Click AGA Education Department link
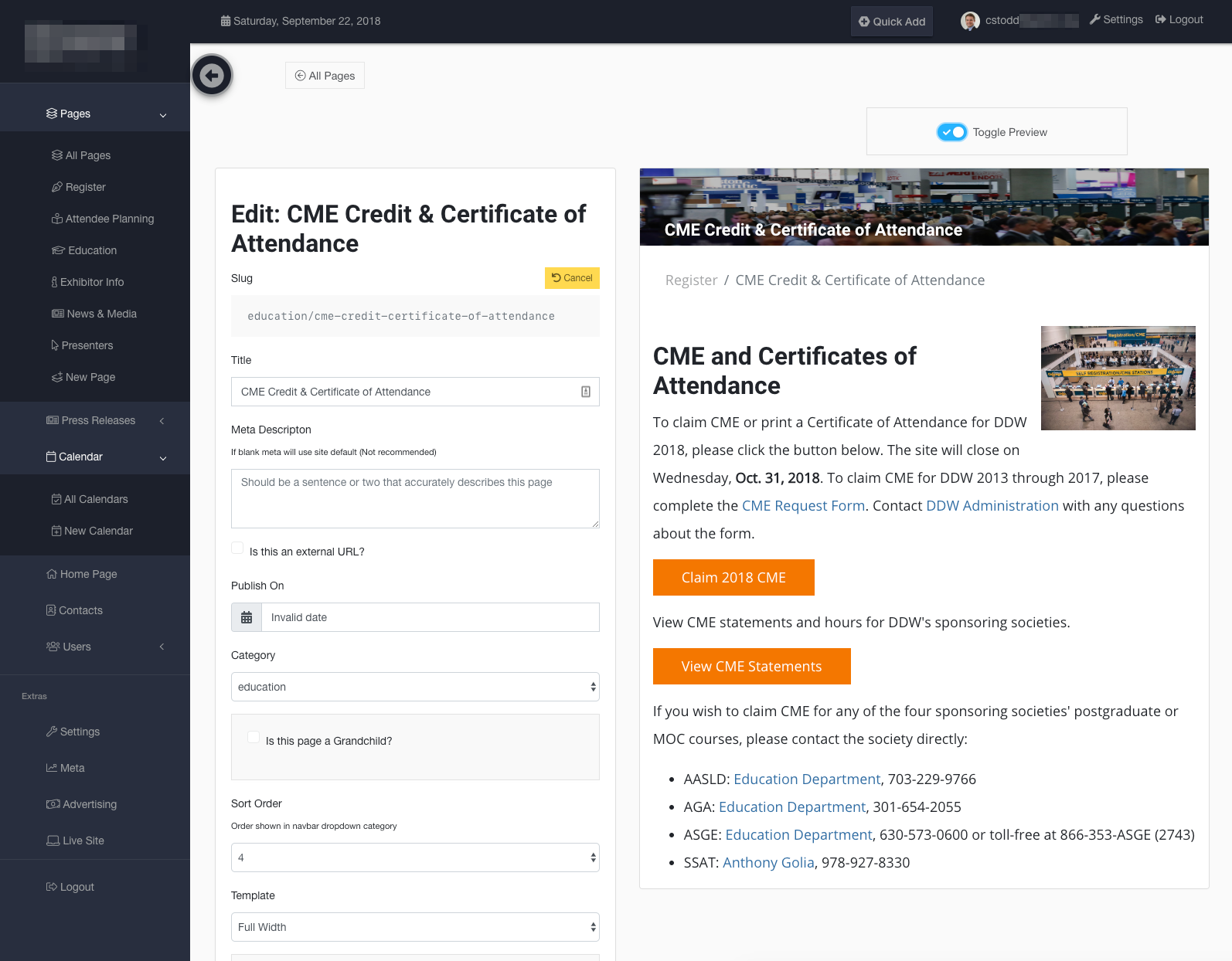Image resolution: width=1232 pixels, height=961 pixels. coord(792,807)
